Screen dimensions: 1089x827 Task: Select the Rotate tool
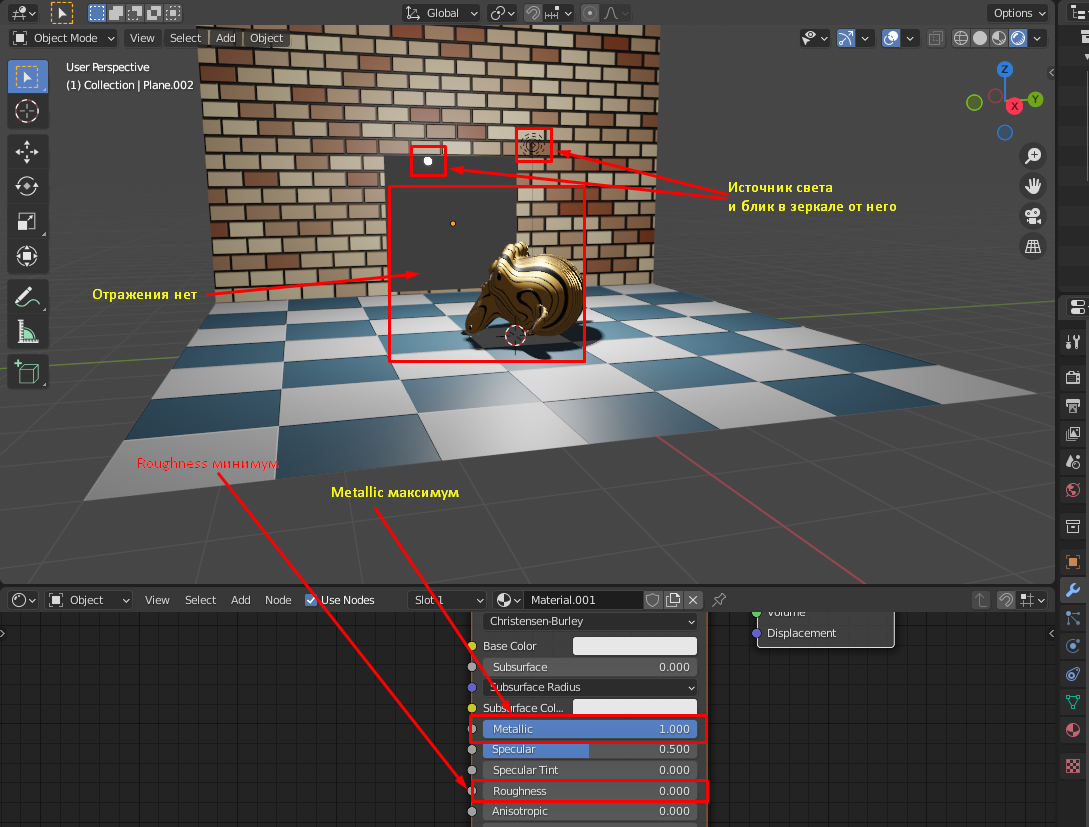(x=27, y=186)
